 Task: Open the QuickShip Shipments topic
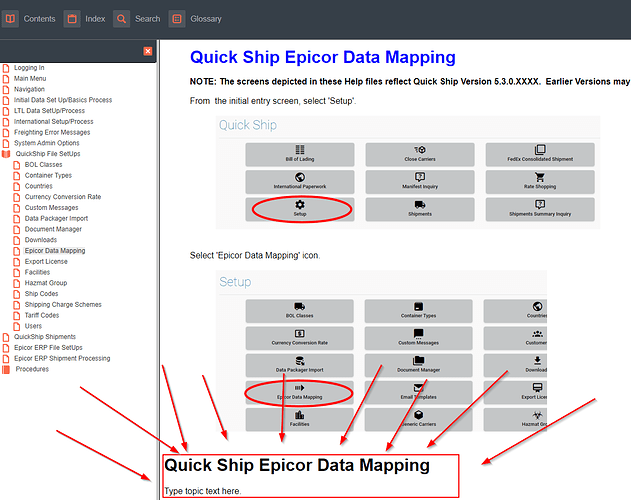pyautogui.click(x=45, y=337)
